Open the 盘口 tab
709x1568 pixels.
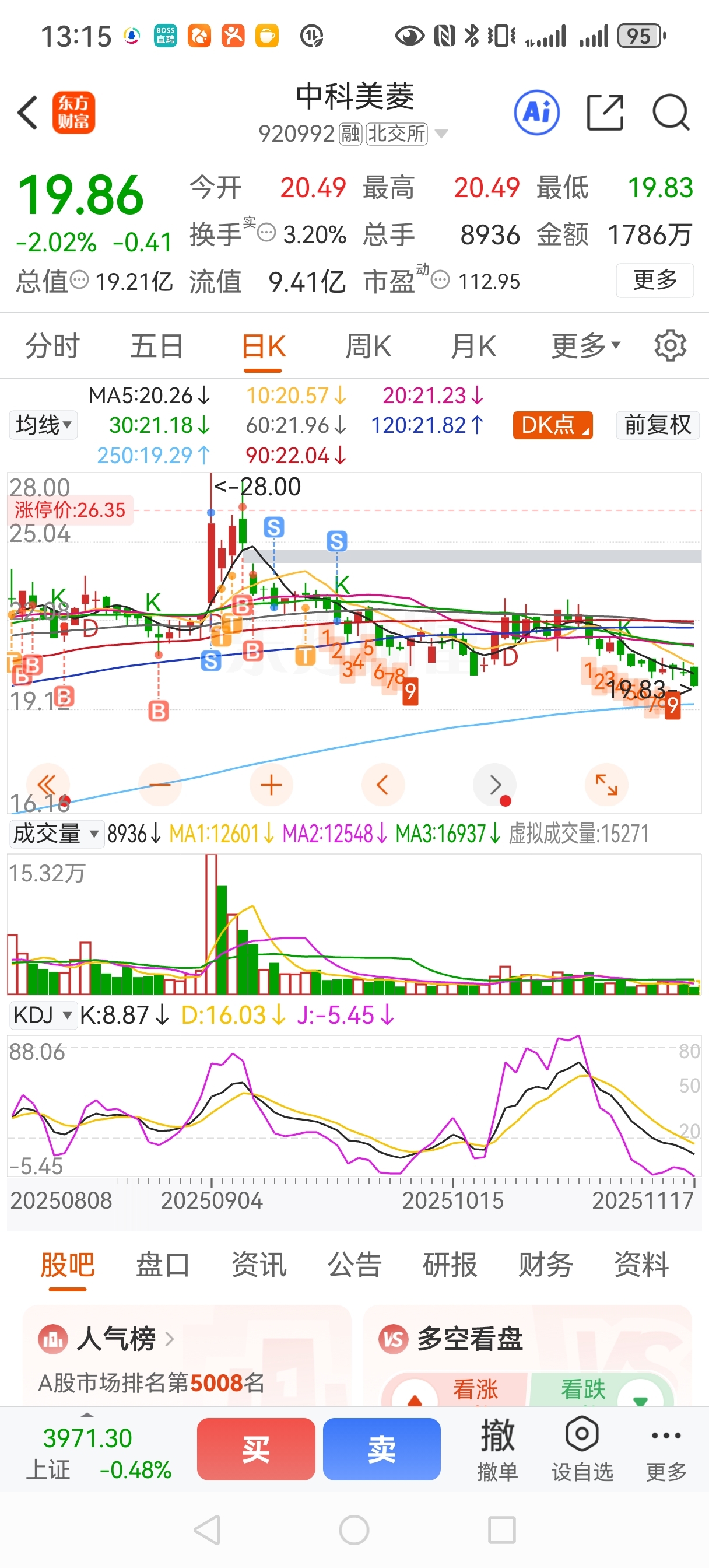[163, 1264]
